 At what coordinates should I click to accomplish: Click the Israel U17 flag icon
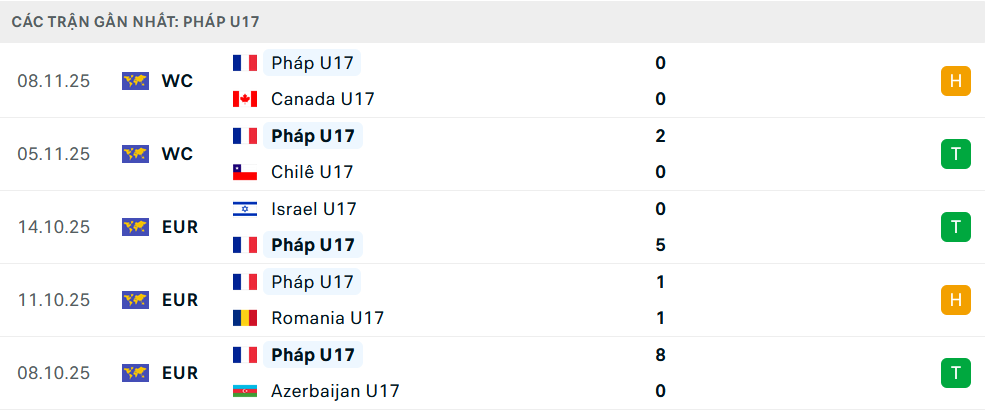click(x=244, y=209)
